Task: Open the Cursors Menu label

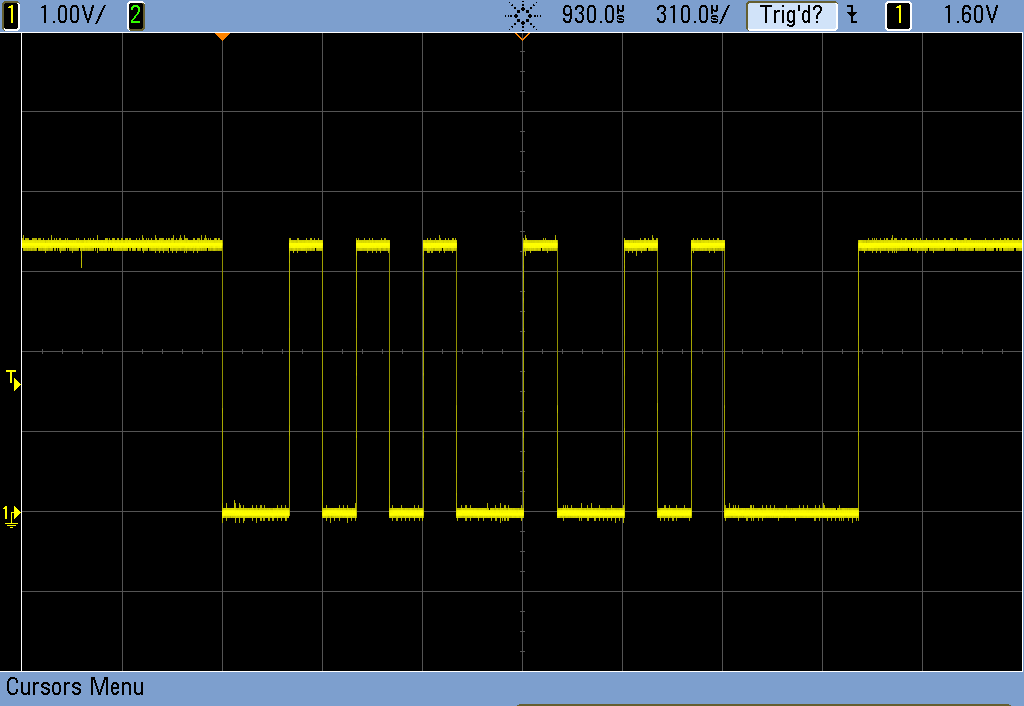Action: coord(75,687)
